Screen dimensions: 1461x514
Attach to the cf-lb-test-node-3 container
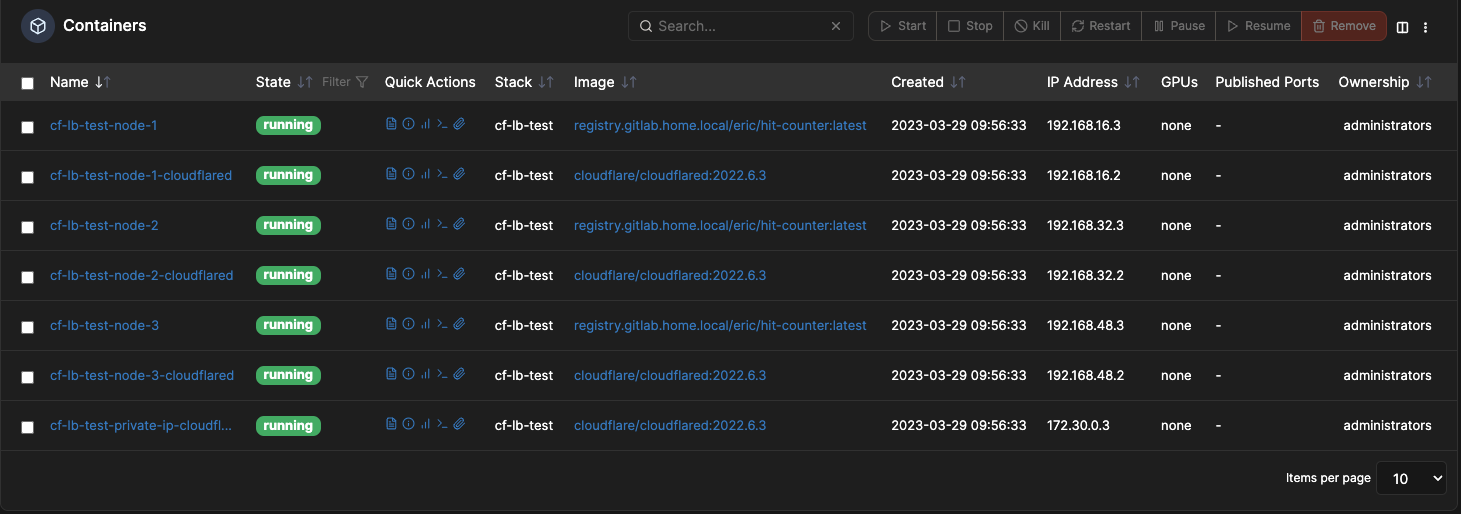pyautogui.click(x=459, y=325)
